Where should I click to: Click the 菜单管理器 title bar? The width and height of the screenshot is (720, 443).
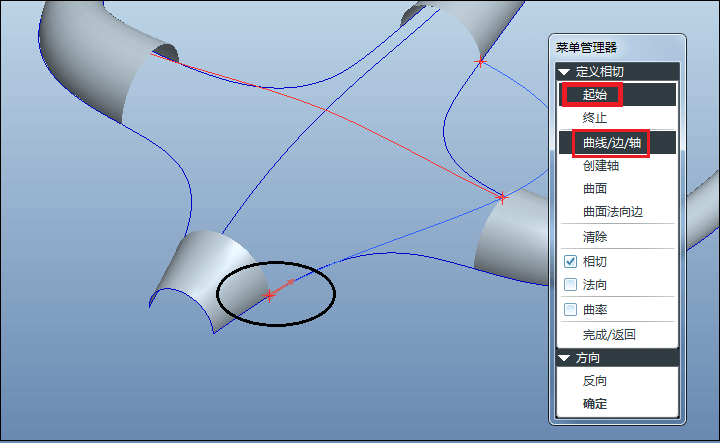tap(617, 47)
